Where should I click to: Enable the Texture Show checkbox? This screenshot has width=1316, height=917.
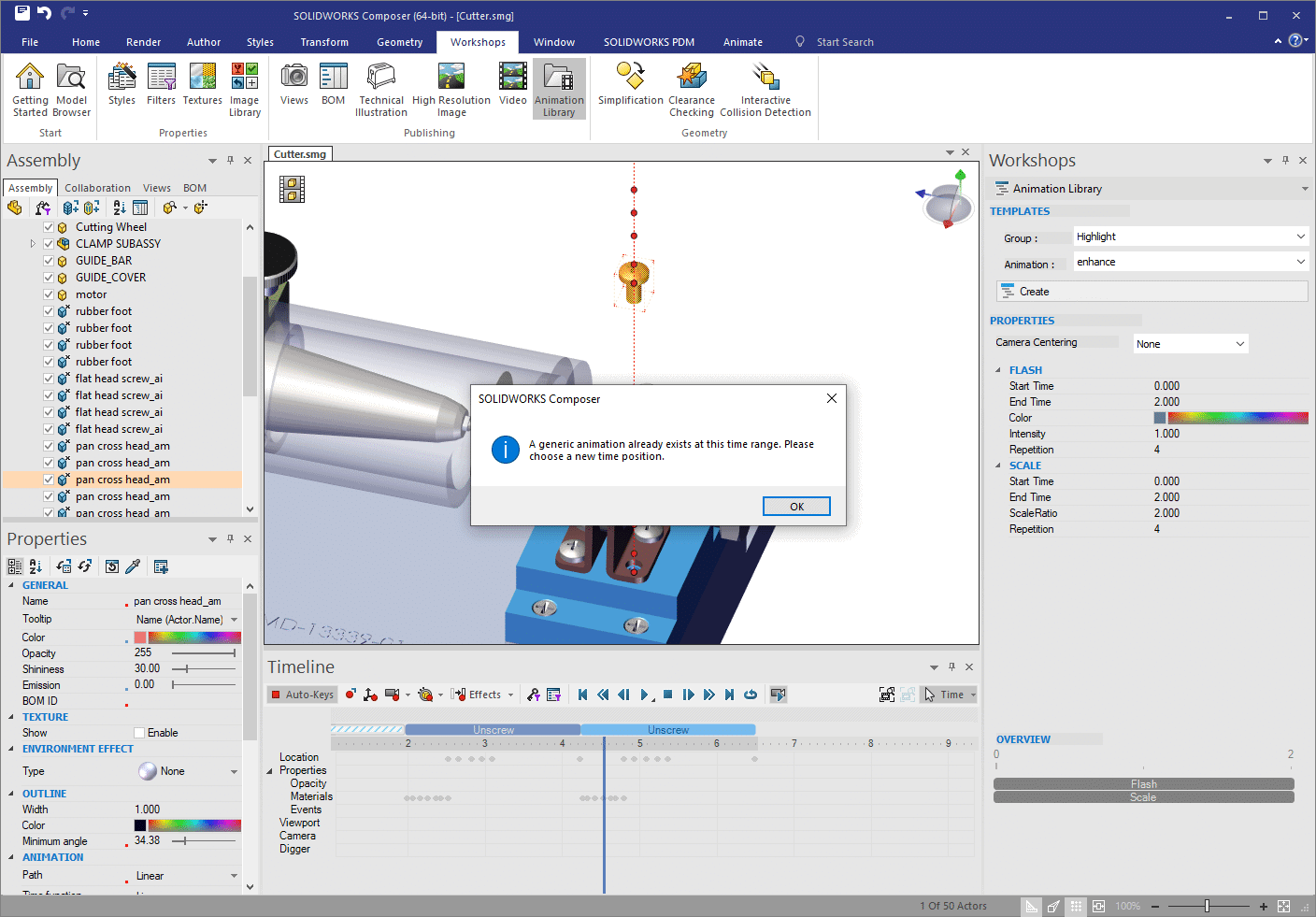click(139, 733)
